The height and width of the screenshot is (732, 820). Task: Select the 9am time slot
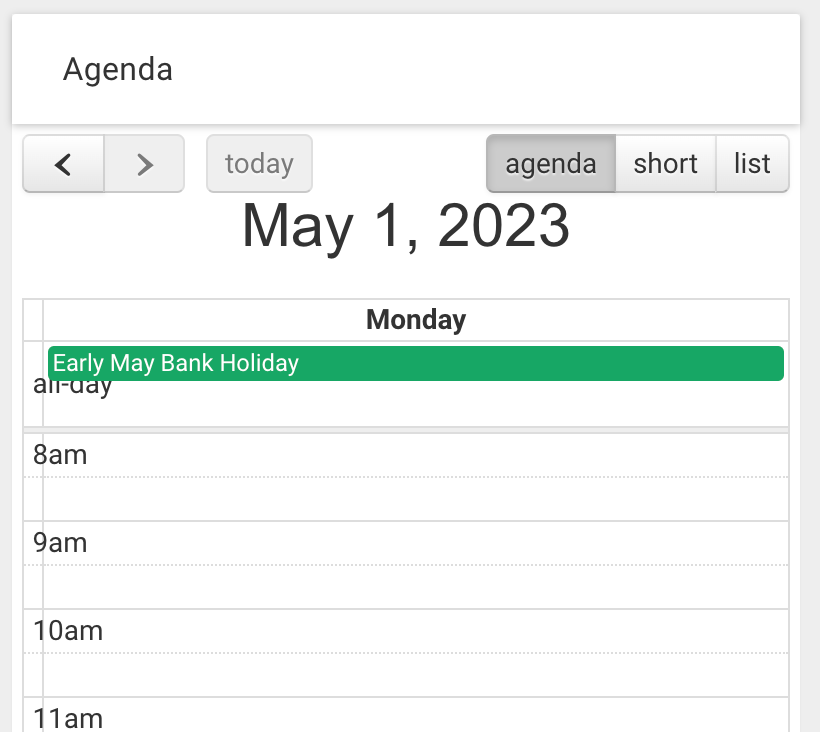pos(416,543)
